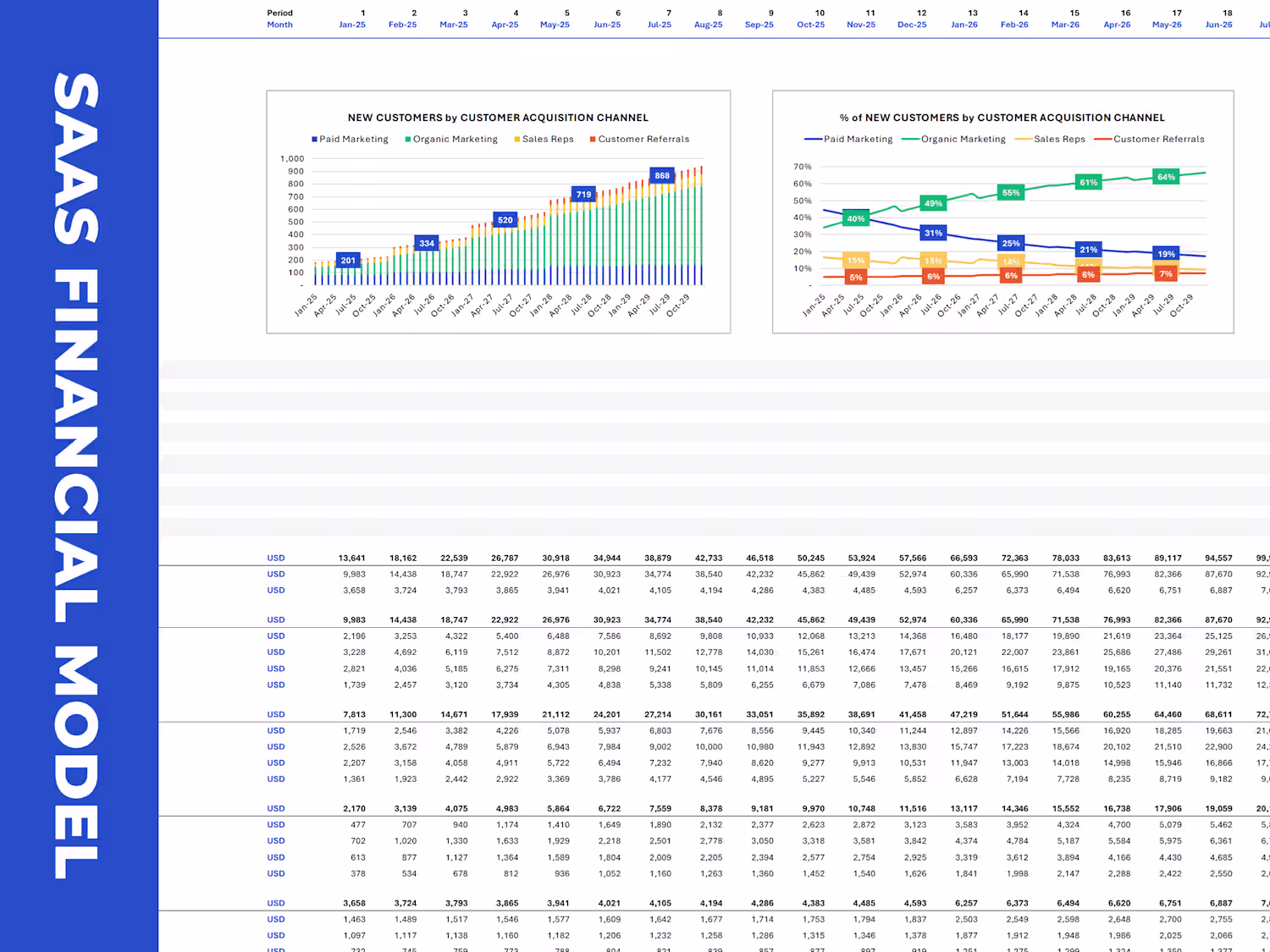Click the 70% y-axis label on line chart
This screenshot has width=1270, height=952.
pos(803,167)
